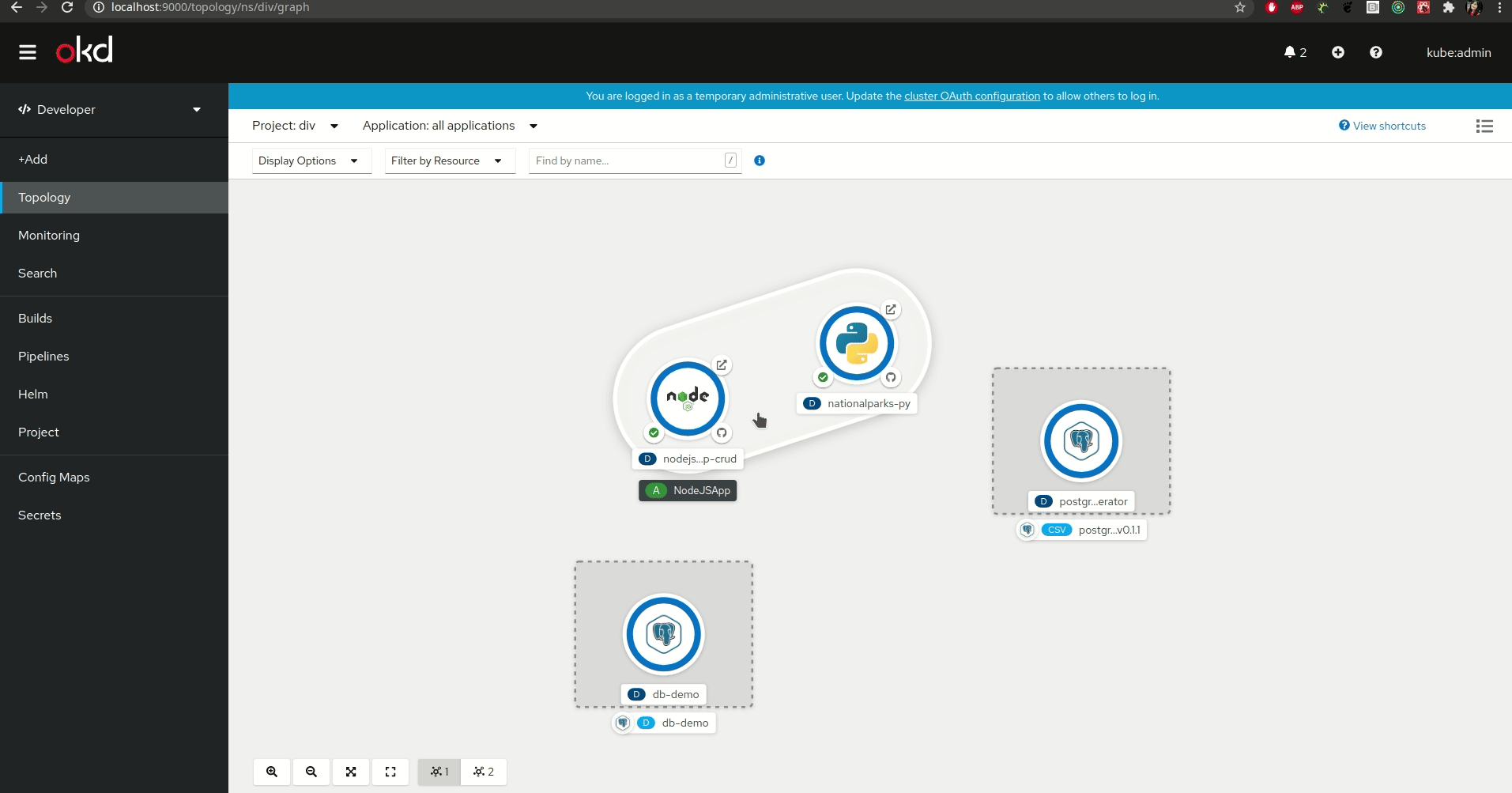The image size is (1512, 793).
Task: Click the reset view button
Action: tap(390, 772)
